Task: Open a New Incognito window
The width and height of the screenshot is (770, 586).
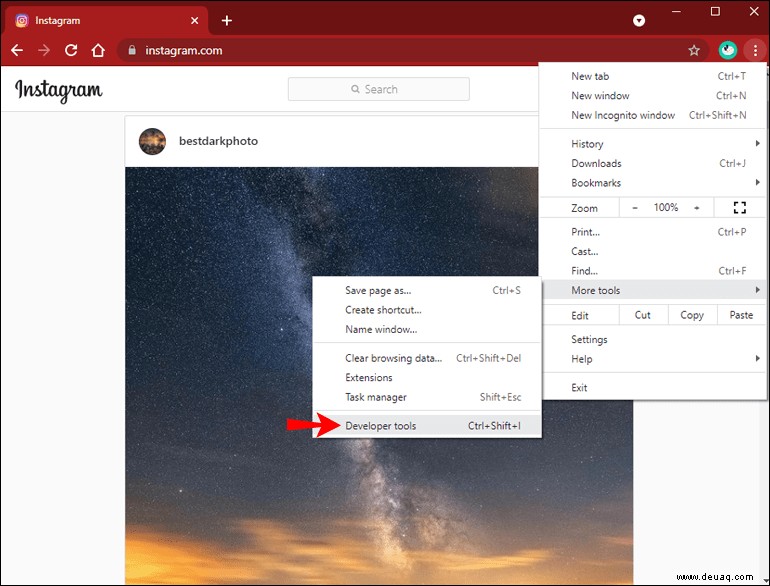Action: click(653, 115)
